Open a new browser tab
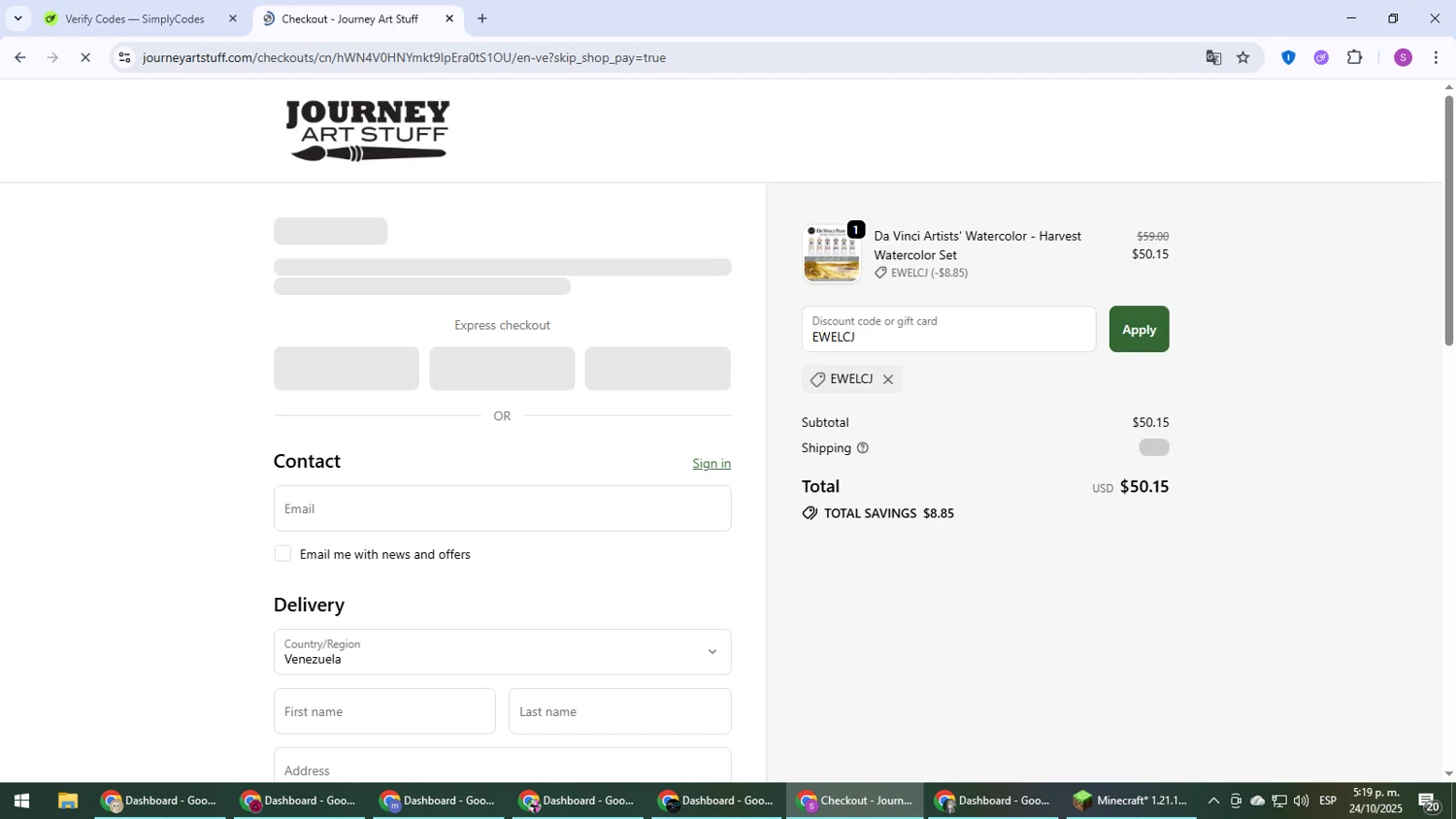 (482, 18)
